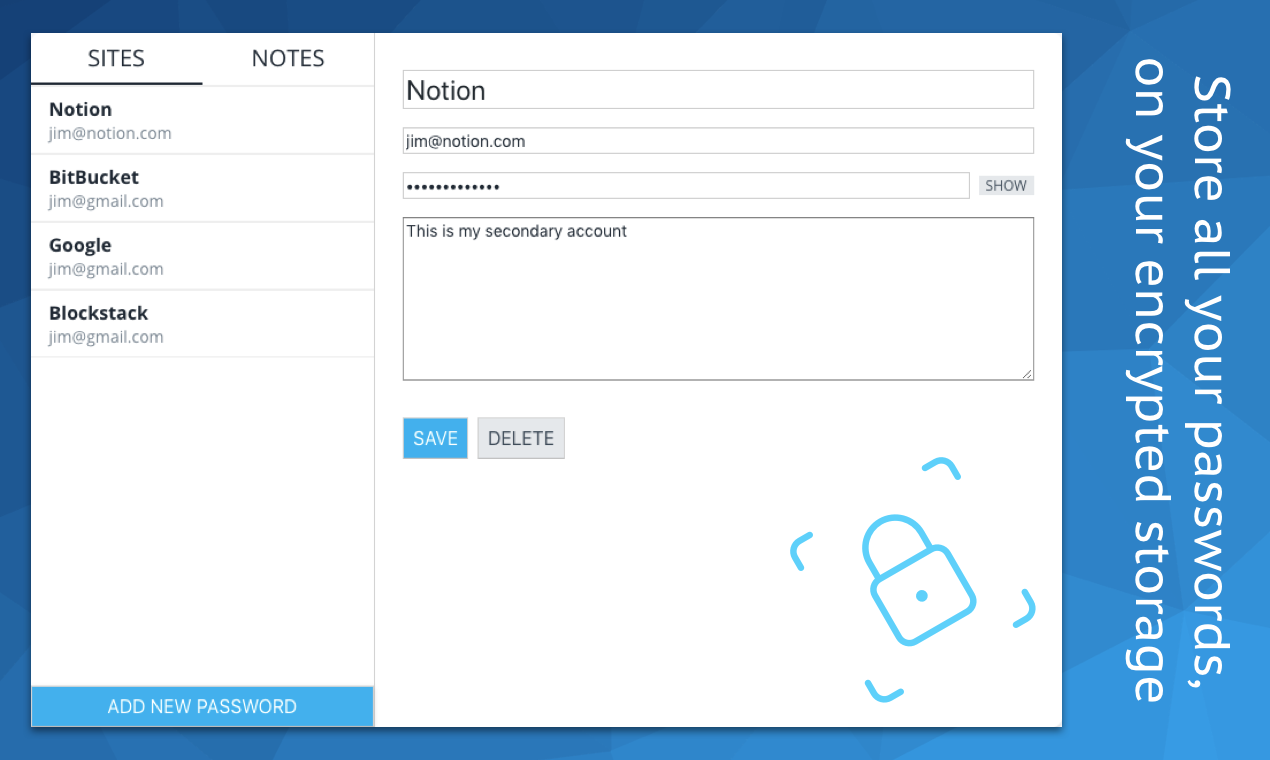Select the BitBucket password entry

(x=202, y=188)
